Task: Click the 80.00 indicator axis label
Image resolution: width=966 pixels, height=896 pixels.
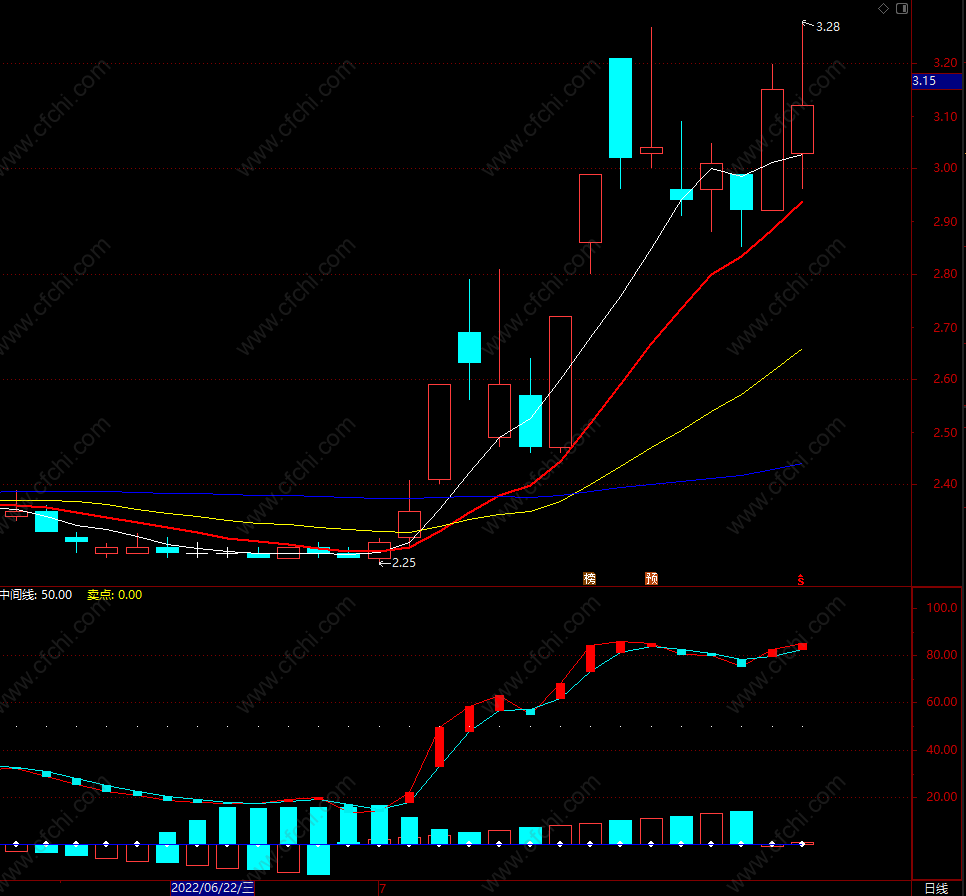Action: coord(942,655)
